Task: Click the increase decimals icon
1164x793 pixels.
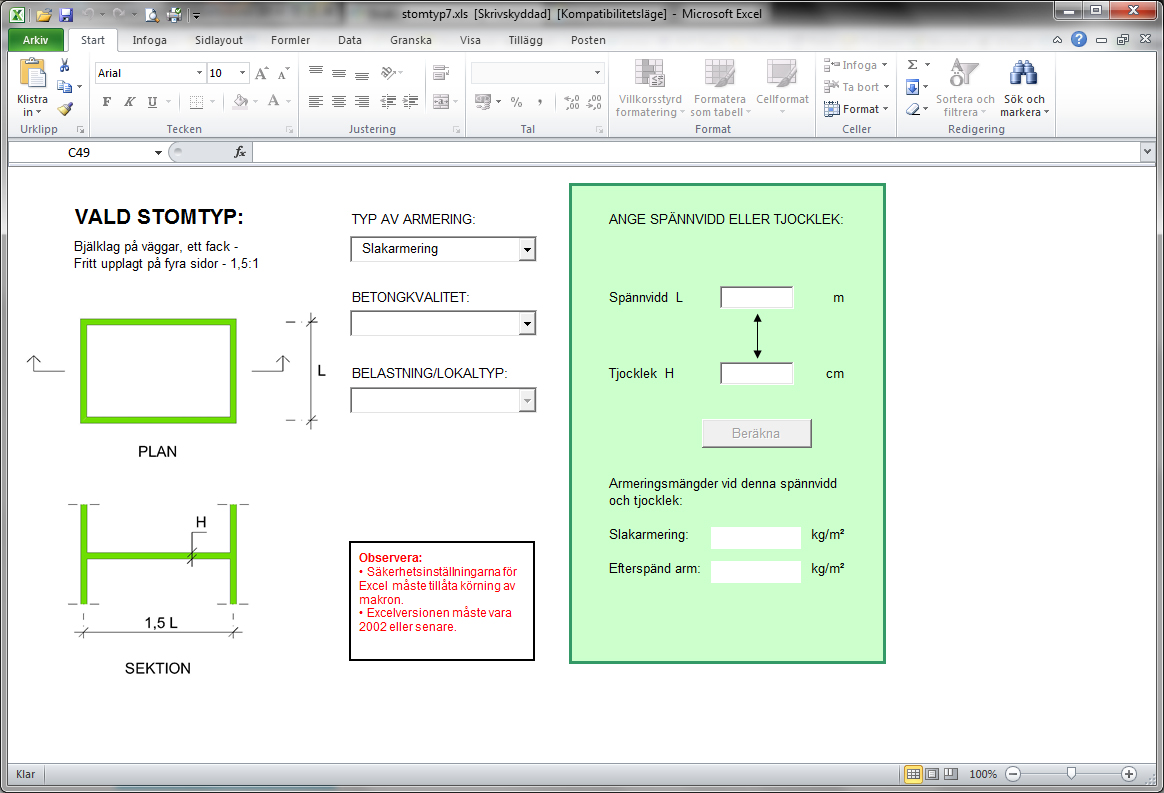Action: (x=572, y=102)
